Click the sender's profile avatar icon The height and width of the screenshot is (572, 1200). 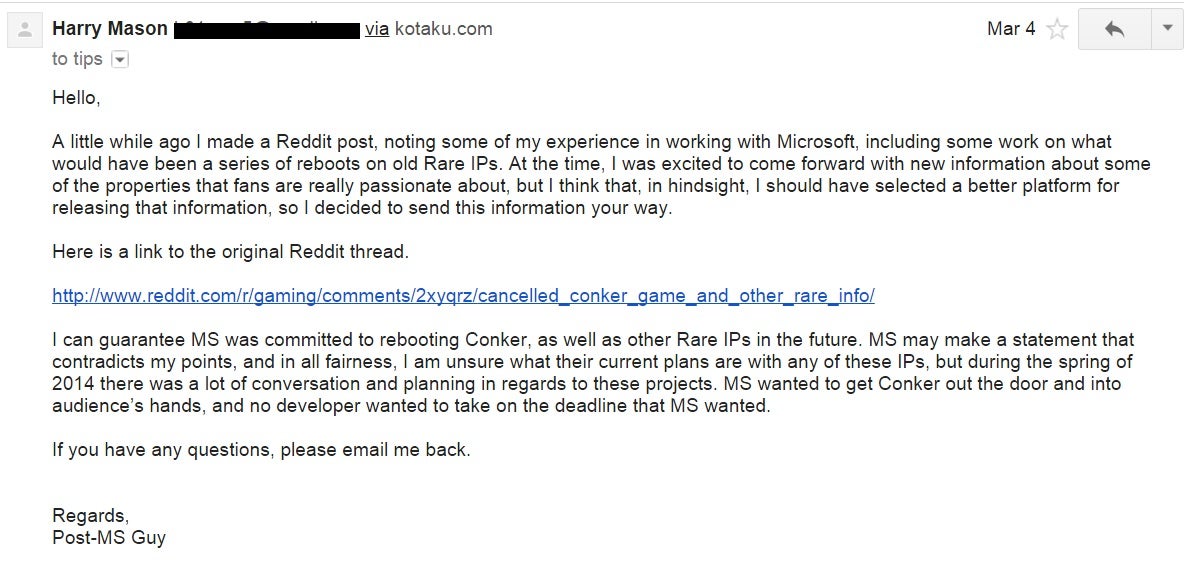pos(25,30)
